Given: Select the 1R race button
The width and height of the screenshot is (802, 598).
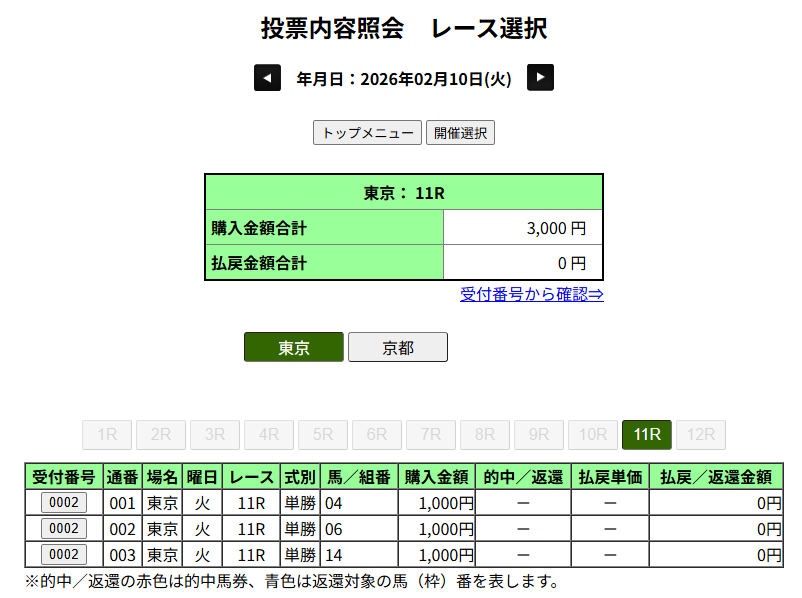Looking at the screenshot, I should click(107, 435).
